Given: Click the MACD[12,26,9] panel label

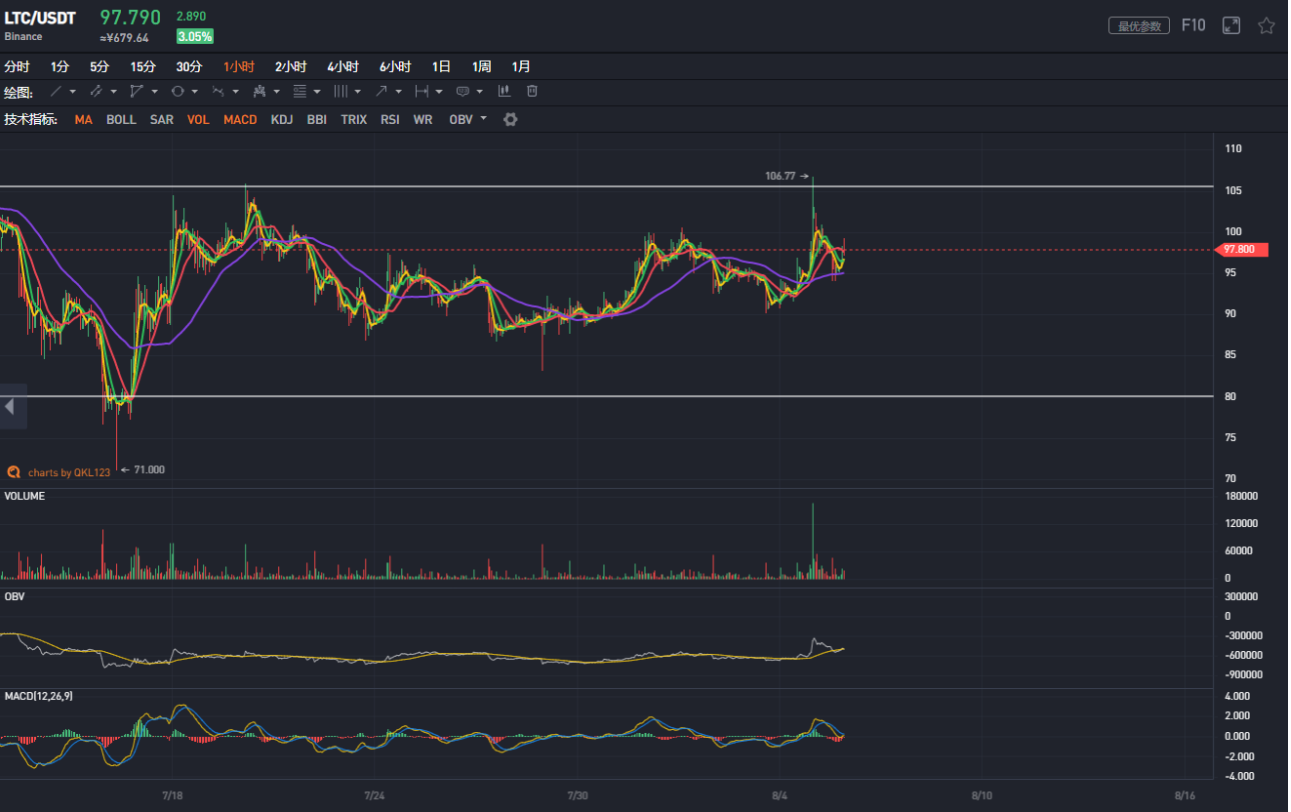Looking at the screenshot, I should click(38, 696).
